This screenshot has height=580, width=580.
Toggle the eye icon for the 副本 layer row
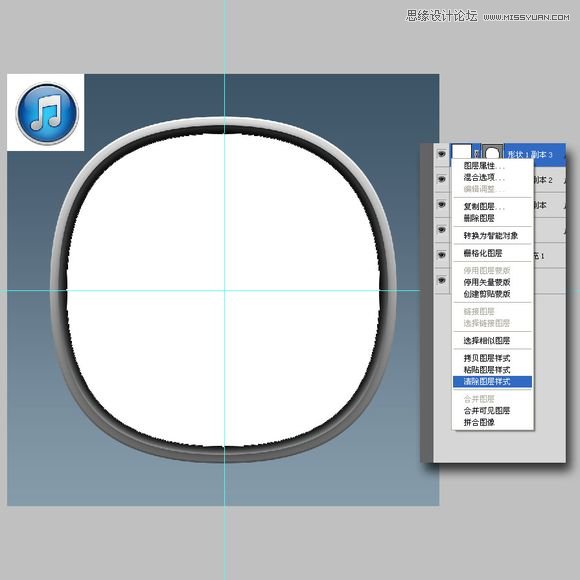pos(442,204)
